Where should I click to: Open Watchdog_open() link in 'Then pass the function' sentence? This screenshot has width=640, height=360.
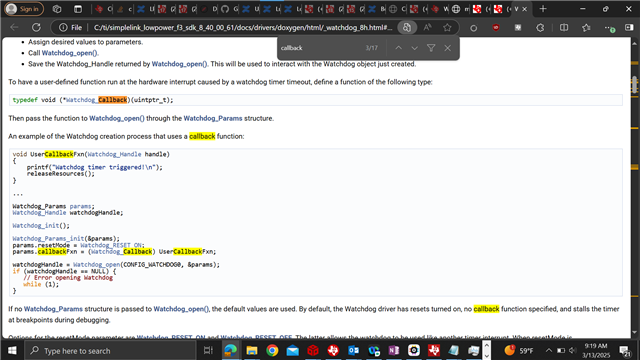[x=117, y=118]
